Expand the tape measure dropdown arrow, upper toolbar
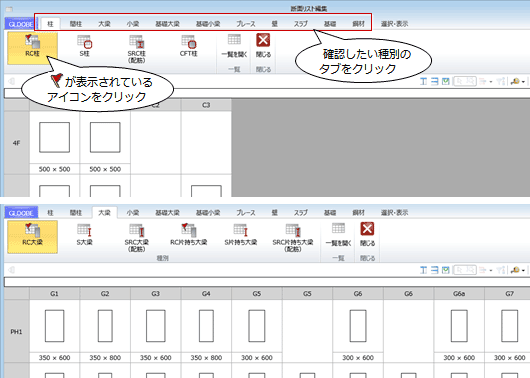 coord(523,81)
